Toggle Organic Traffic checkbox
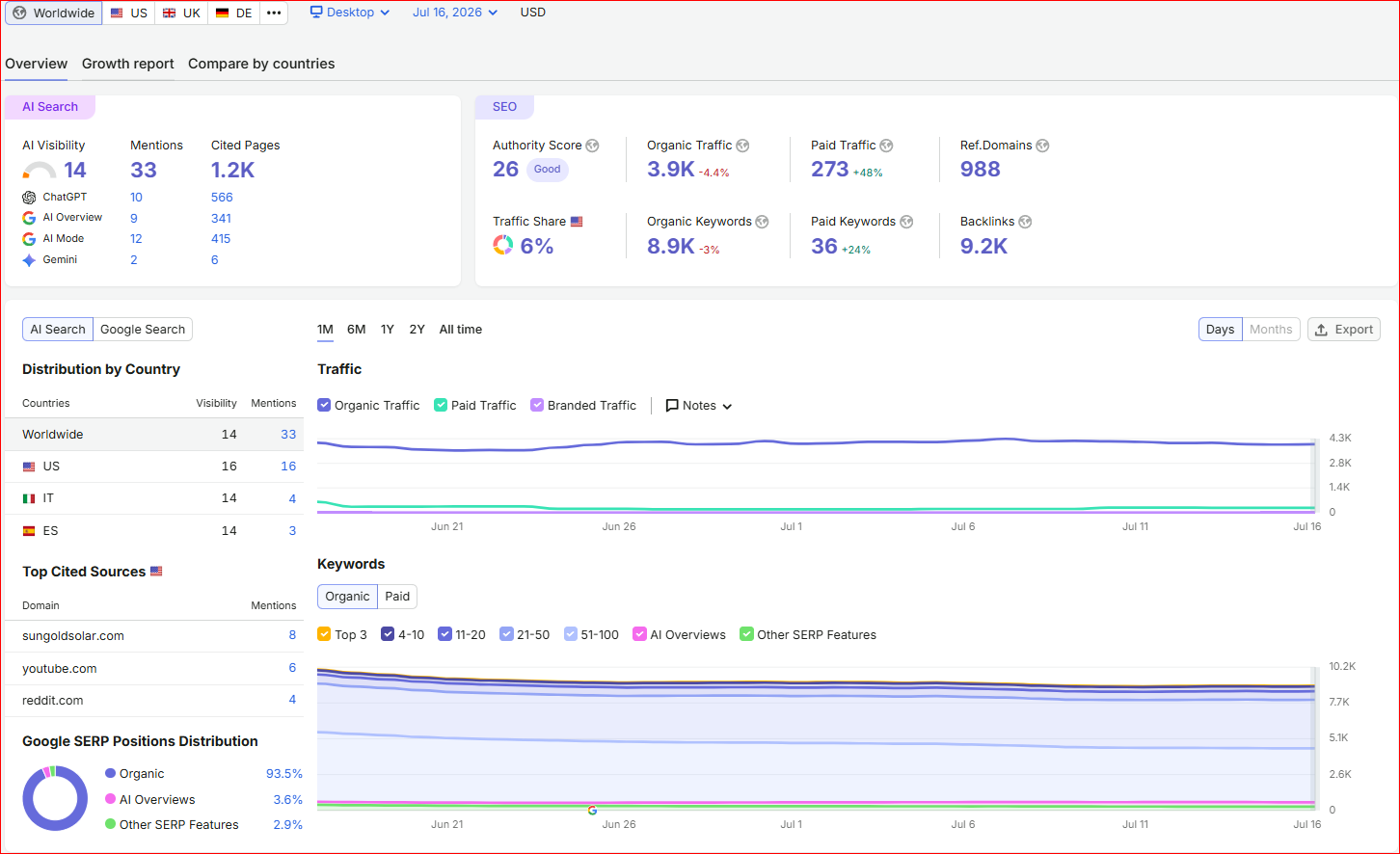Image resolution: width=1400 pixels, height=854 pixels. 324,406
